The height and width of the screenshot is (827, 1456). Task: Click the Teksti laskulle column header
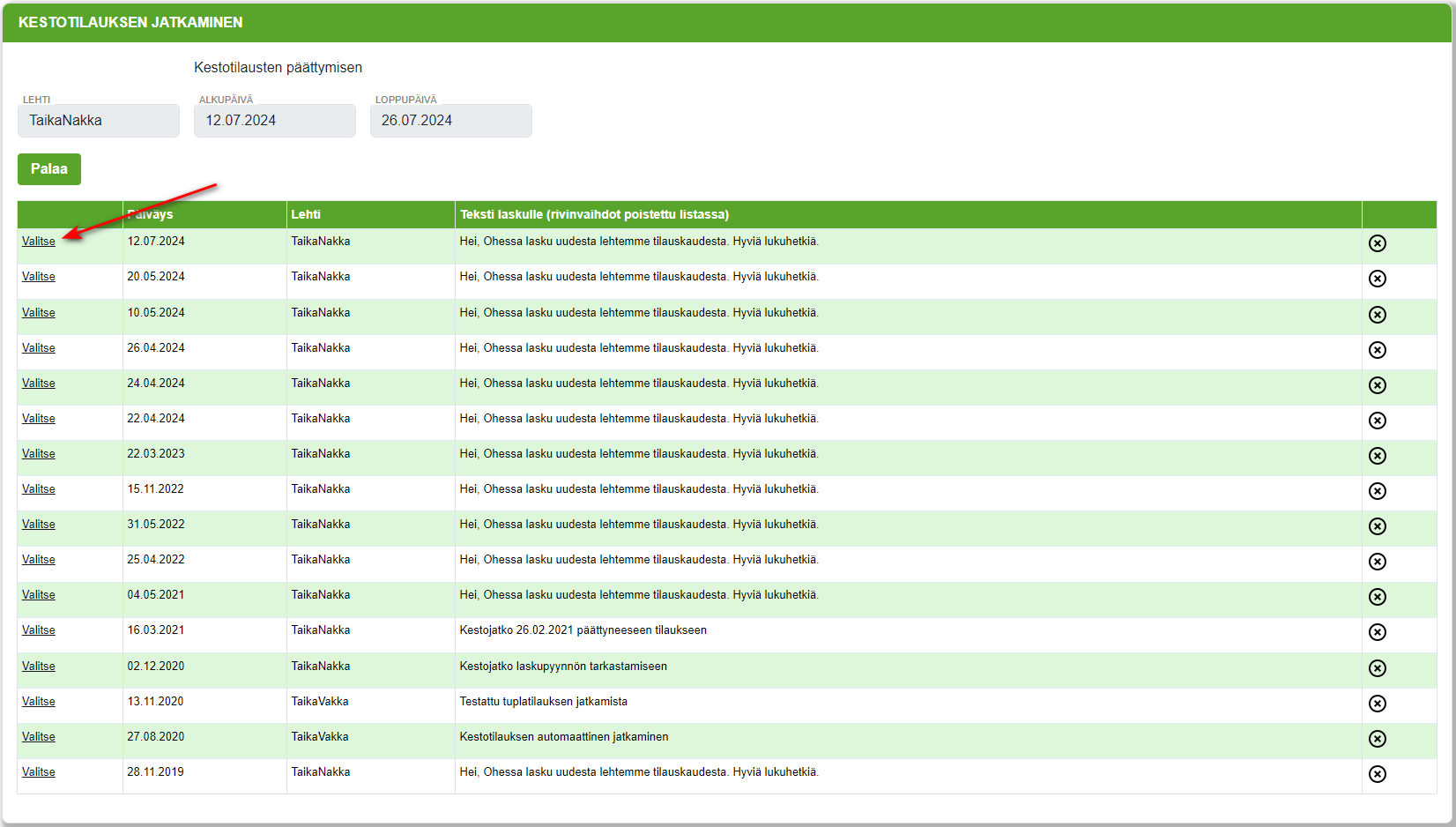pyautogui.click(x=909, y=214)
